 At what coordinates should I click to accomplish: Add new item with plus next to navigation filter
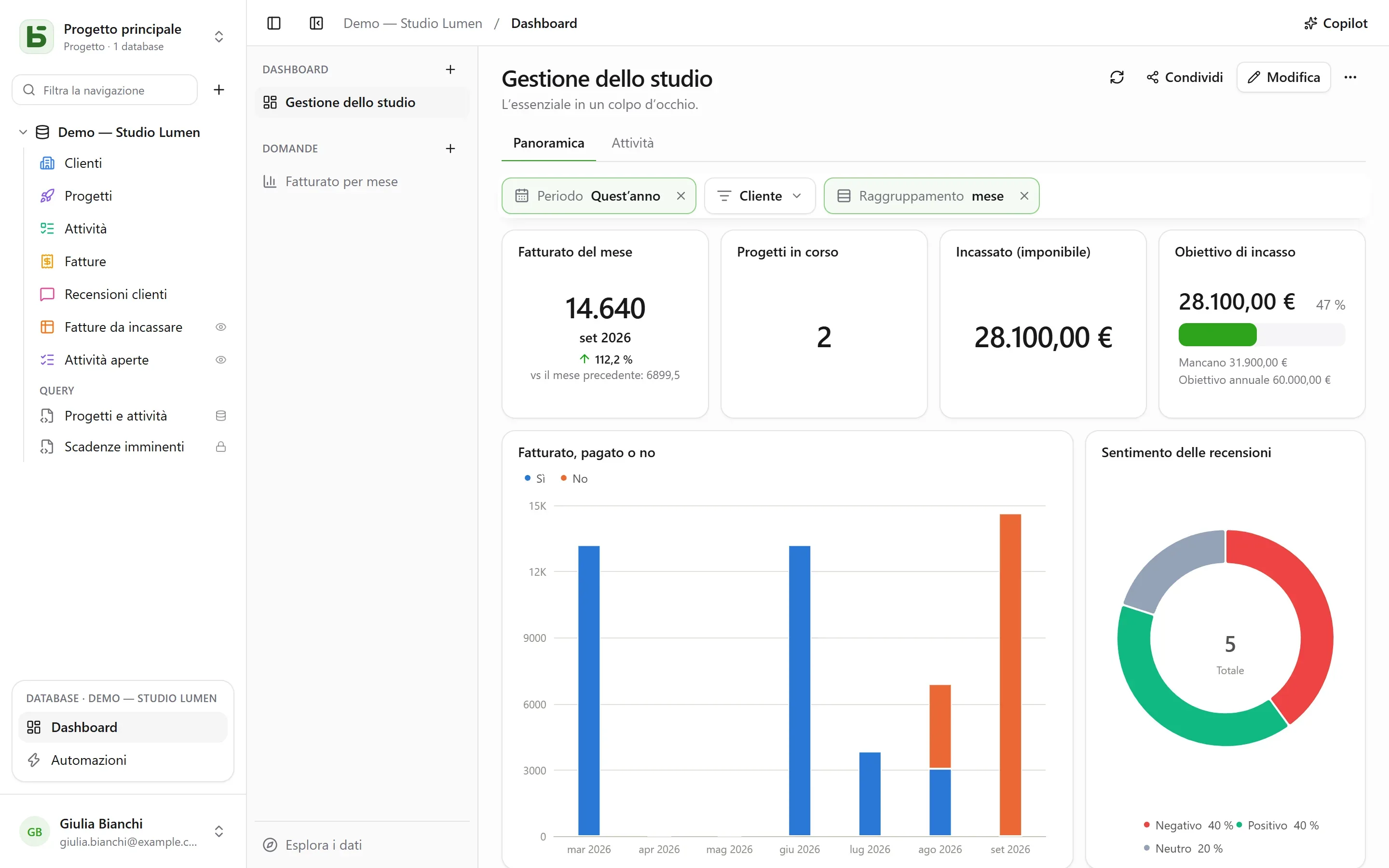(x=218, y=90)
